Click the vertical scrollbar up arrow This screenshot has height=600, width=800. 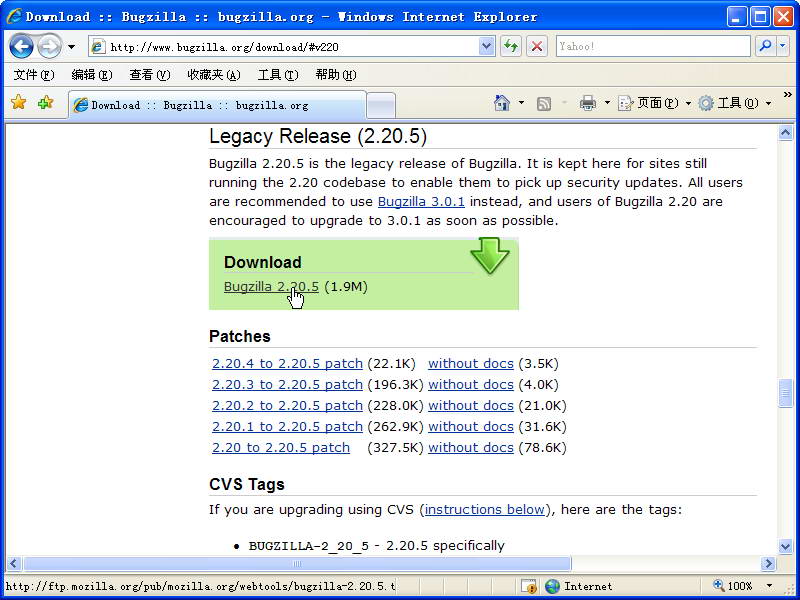(x=785, y=133)
